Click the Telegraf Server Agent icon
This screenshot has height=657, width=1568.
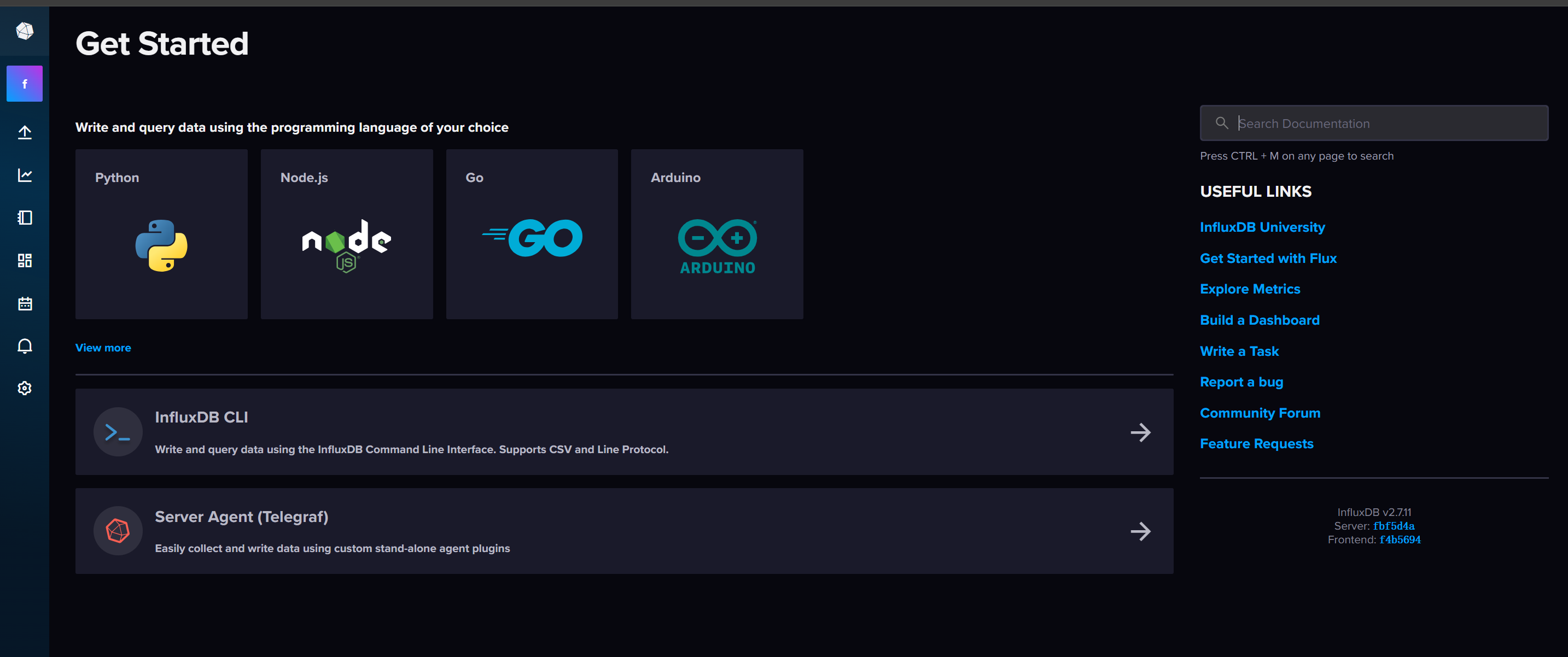pyautogui.click(x=118, y=531)
